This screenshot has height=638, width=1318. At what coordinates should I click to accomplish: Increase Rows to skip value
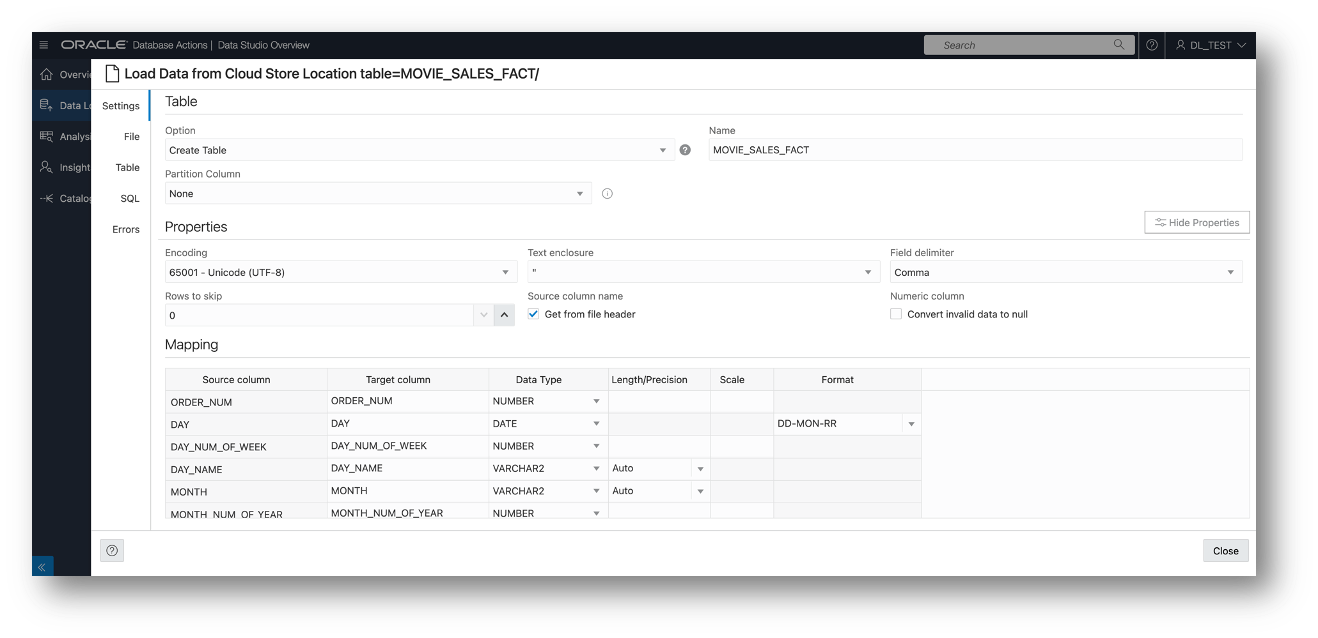pos(505,315)
